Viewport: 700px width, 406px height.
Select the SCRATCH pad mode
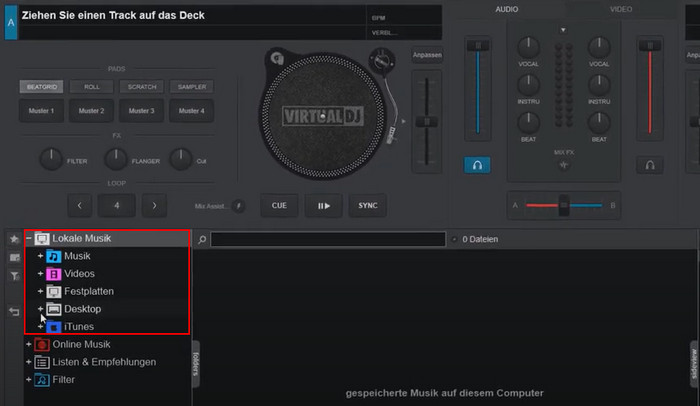(142, 87)
